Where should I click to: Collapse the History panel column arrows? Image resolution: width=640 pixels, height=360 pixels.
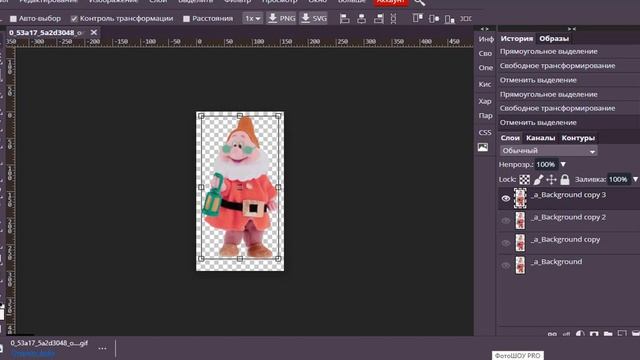(x=572, y=29)
